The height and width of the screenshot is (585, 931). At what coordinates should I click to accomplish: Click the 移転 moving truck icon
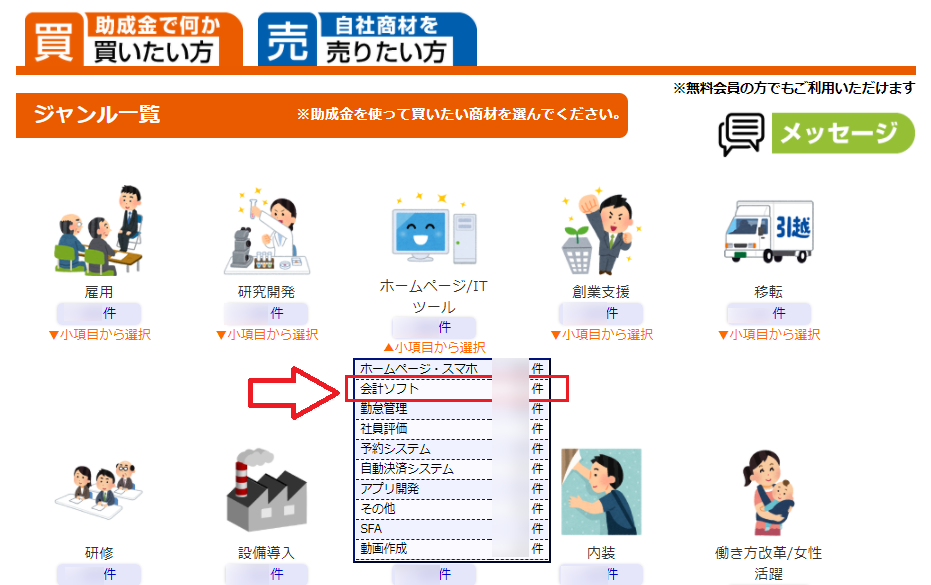point(768,231)
